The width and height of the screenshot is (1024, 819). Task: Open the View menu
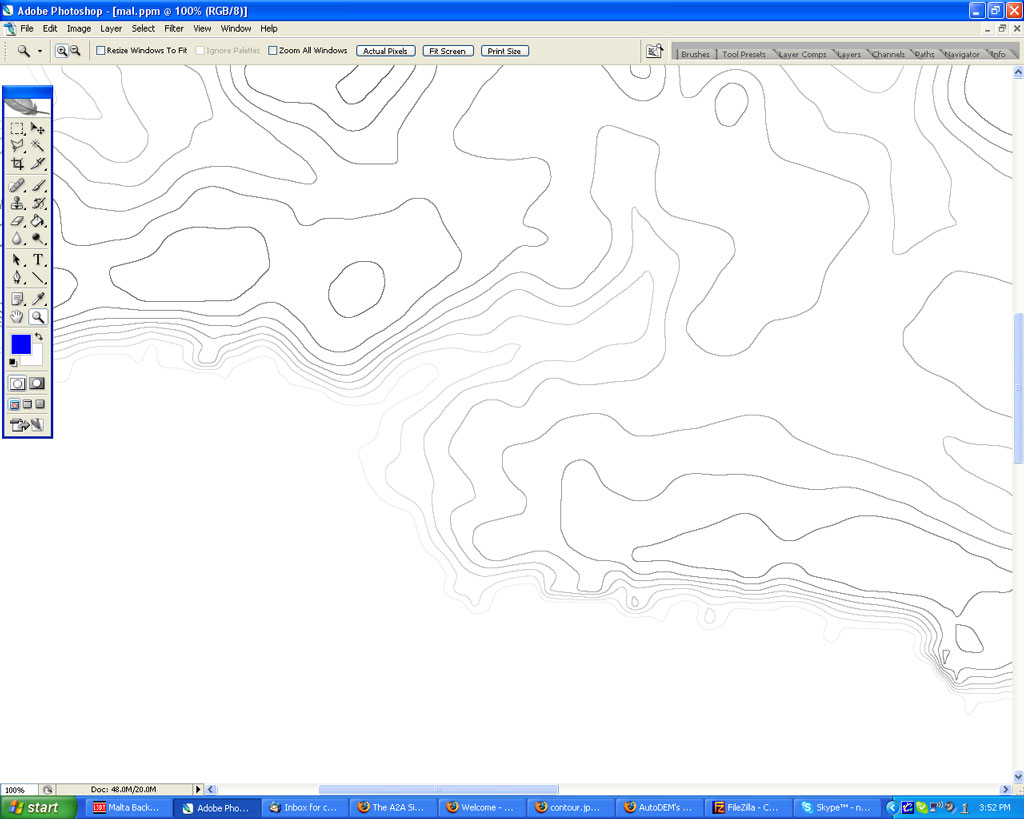202,29
